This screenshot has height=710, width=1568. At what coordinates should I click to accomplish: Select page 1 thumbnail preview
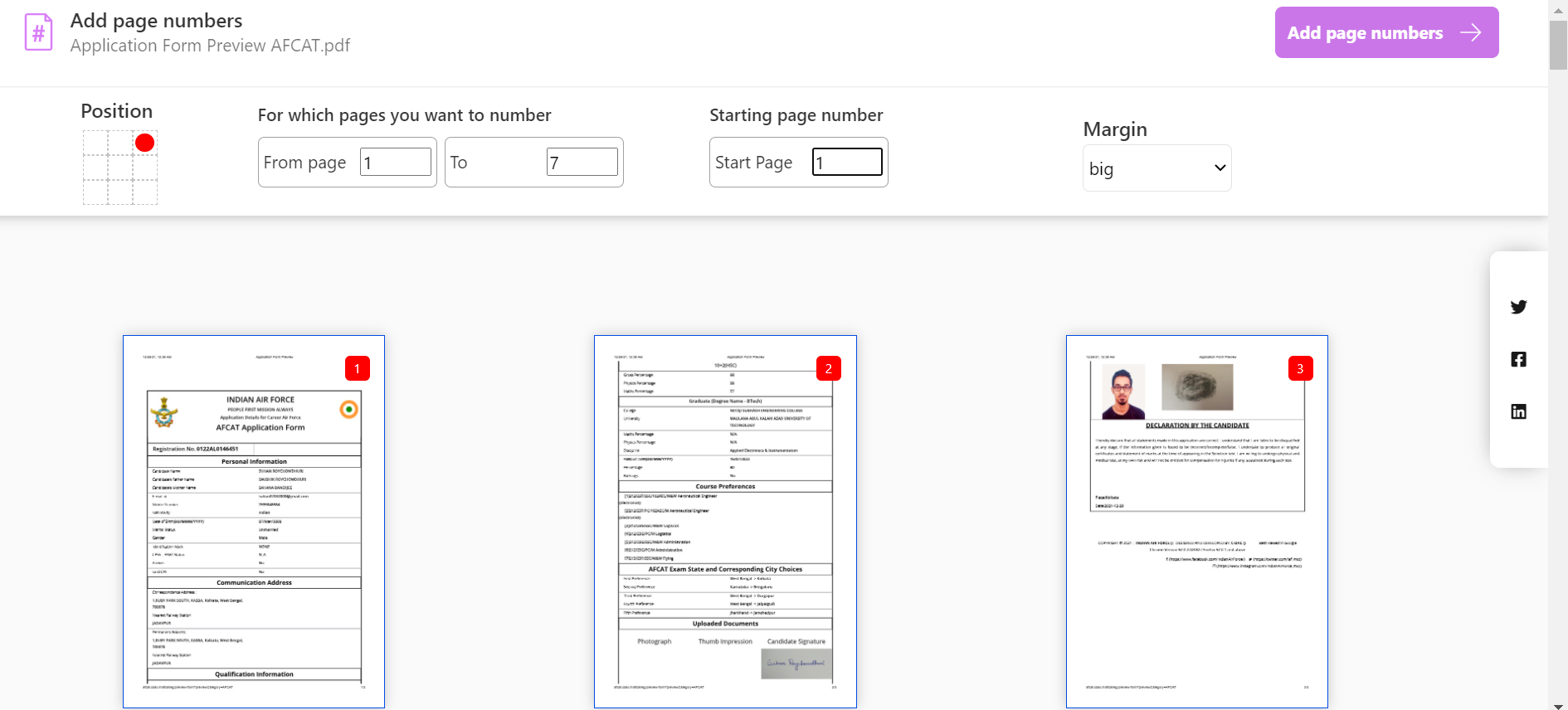[x=254, y=522]
